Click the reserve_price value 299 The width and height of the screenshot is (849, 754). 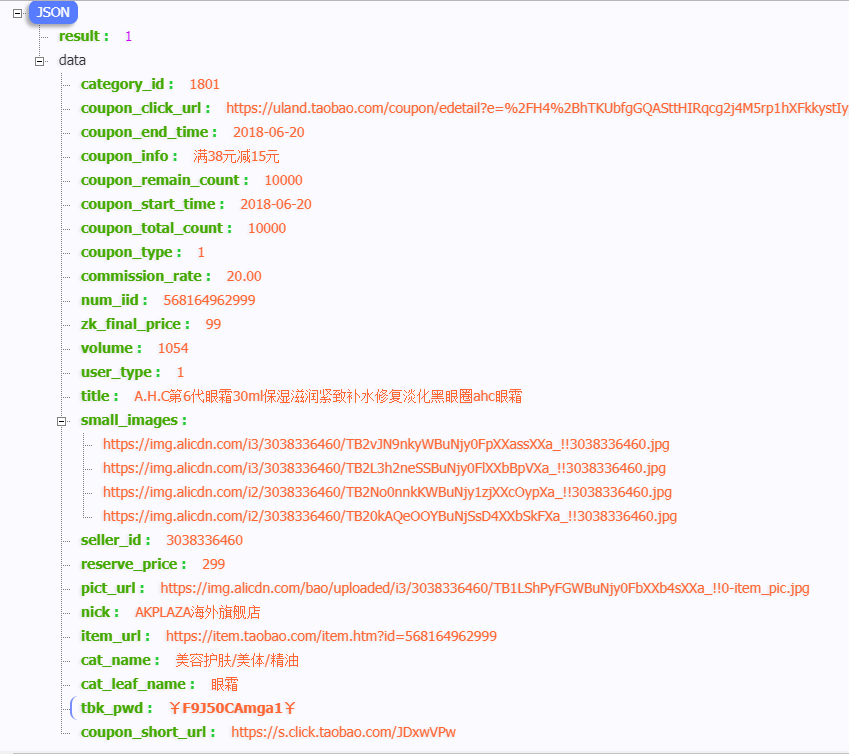[213, 564]
